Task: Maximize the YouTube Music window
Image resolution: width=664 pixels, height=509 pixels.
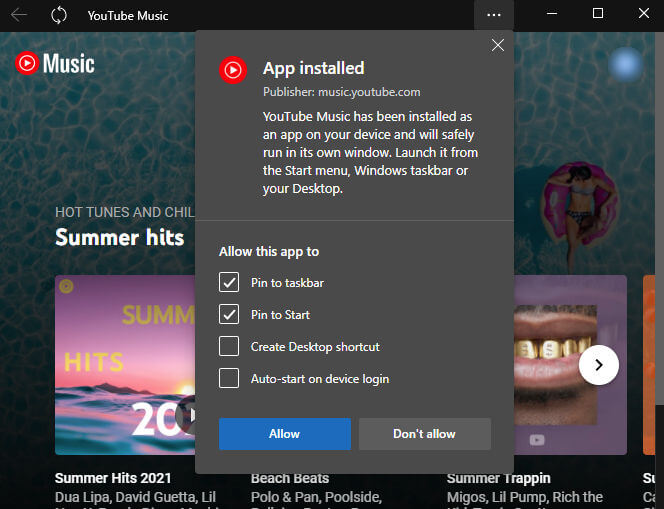Action: [x=598, y=14]
